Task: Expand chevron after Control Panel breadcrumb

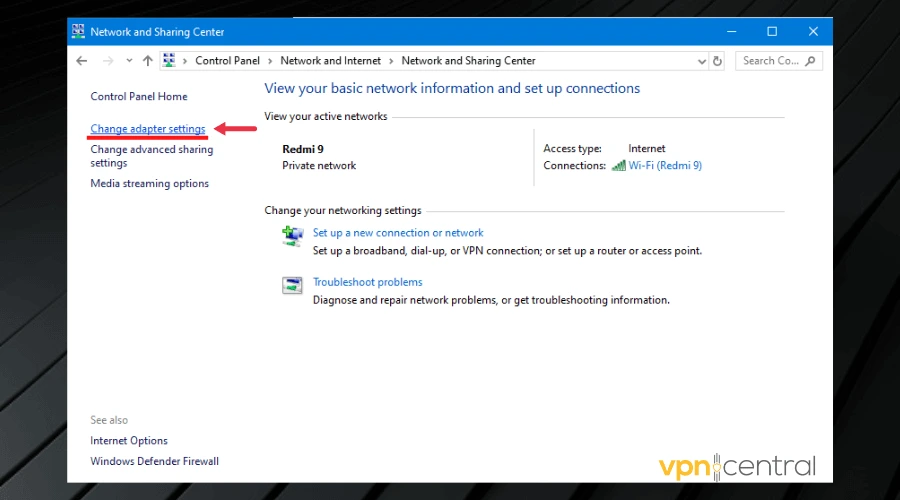Action: (270, 61)
